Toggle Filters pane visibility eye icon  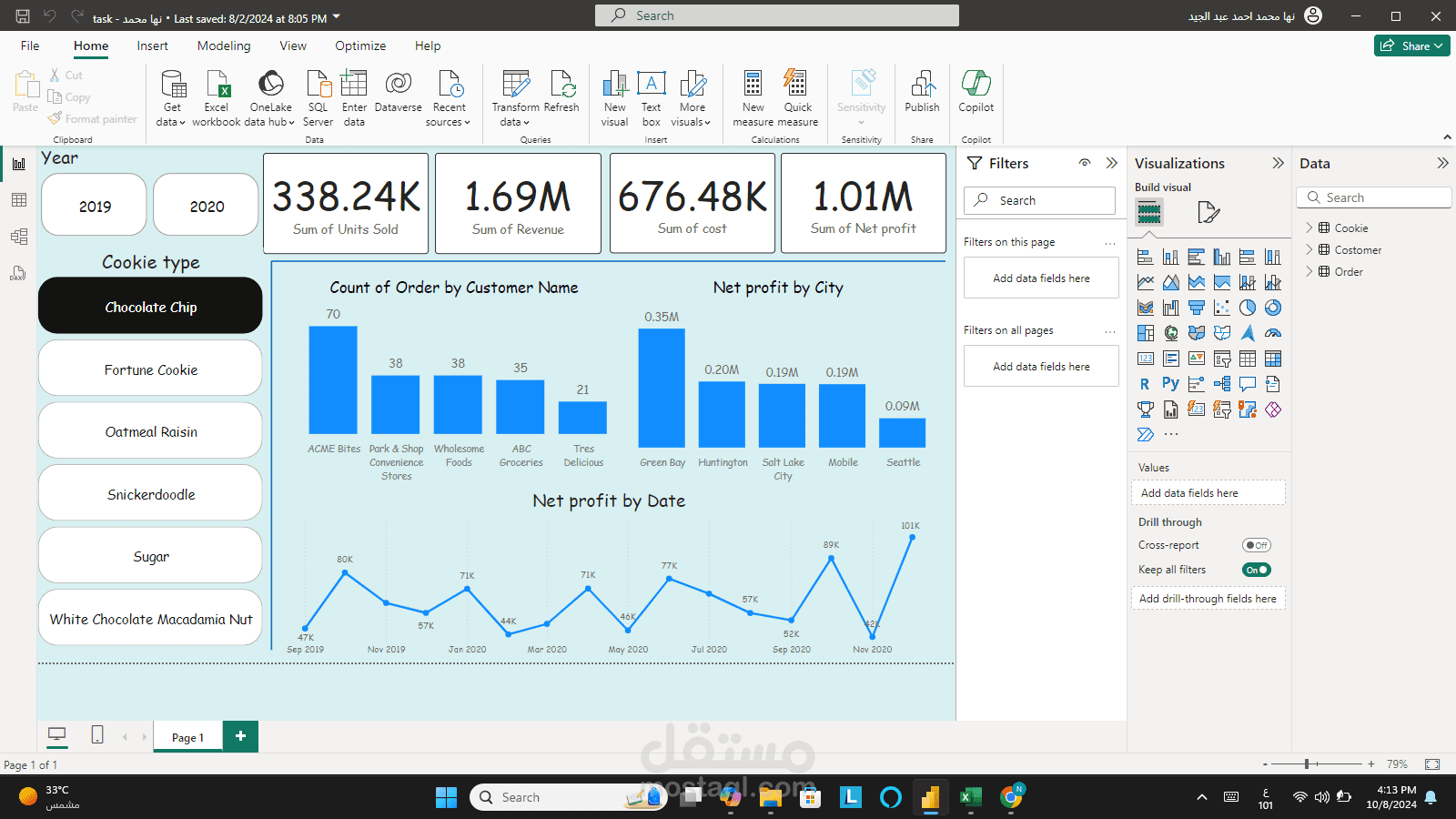pyautogui.click(x=1085, y=163)
